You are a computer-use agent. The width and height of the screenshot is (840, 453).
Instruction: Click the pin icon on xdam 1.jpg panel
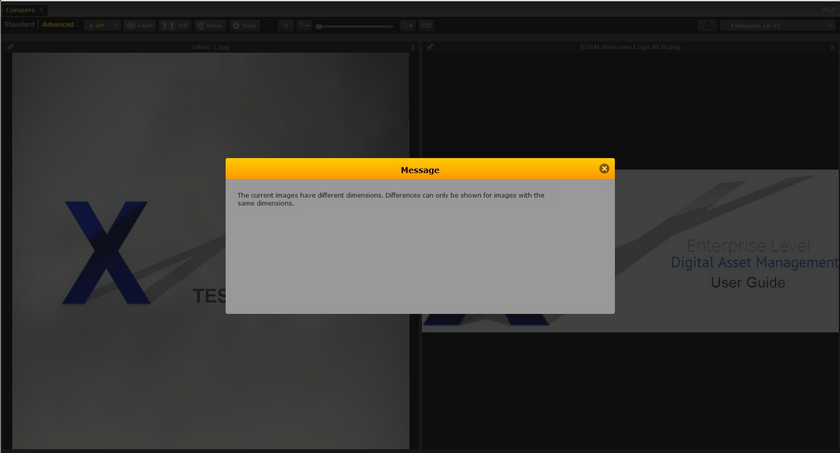tap(10, 47)
